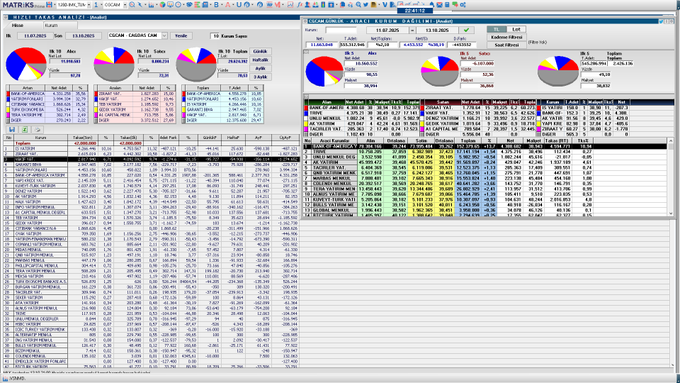The height and width of the screenshot is (383, 680).
Task: Click the red swatch beside BANK-OF-AMERICA in the Artan table
Action: [8, 94]
